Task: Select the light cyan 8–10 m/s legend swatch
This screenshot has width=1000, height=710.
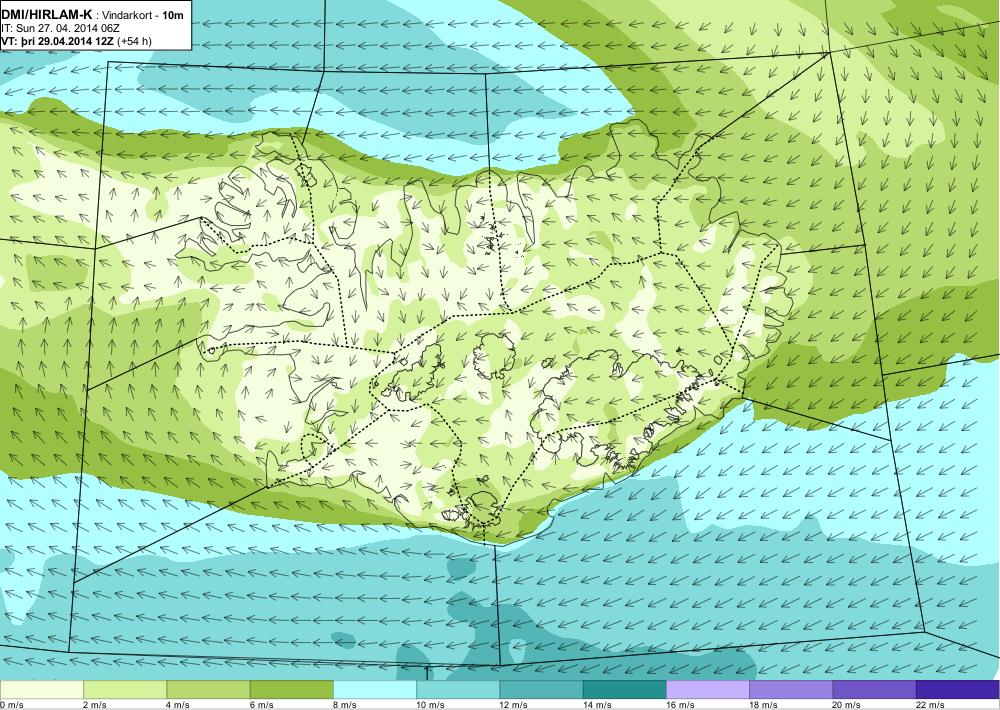Action: (x=375, y=690)
